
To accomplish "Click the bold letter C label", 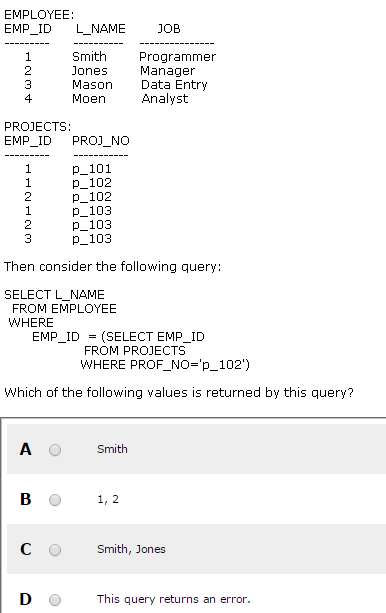I will [x=26, y=549].
